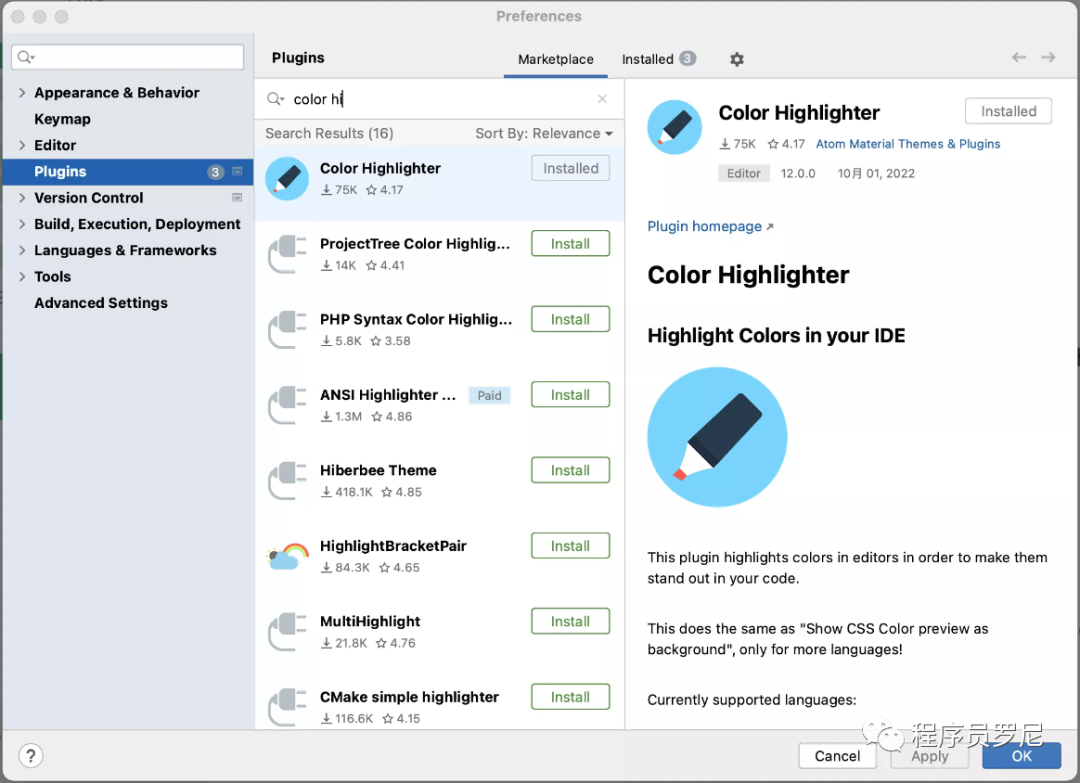Click the Hiberbee Theme plug icon
This screenshot has height=783, width=1080.
tap(287, 481)
